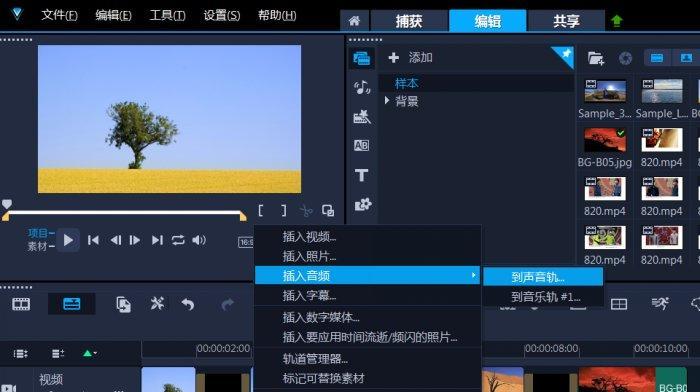700x392 pixels.
Task: Select 到声音轨... submenu option
Action: 543,277
